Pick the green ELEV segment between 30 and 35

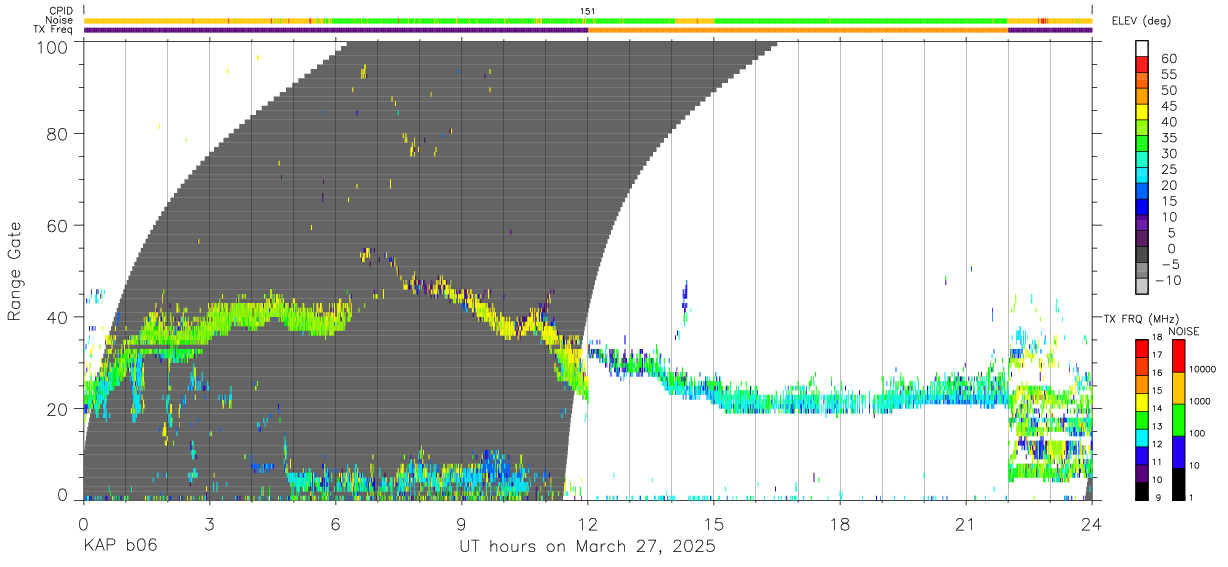tap(1143, 144)
